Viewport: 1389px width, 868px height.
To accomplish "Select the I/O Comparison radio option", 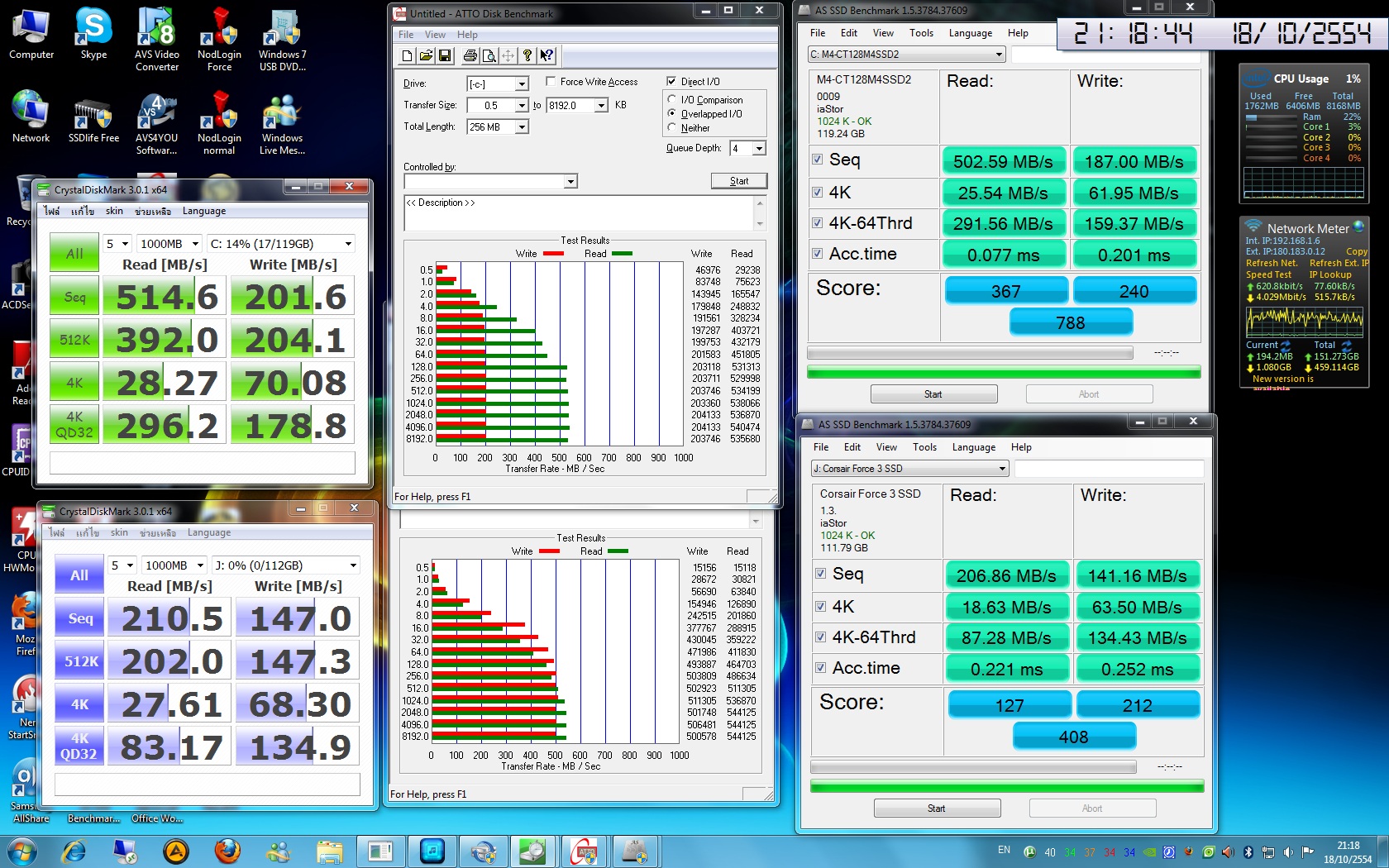I will pos(672,99).
